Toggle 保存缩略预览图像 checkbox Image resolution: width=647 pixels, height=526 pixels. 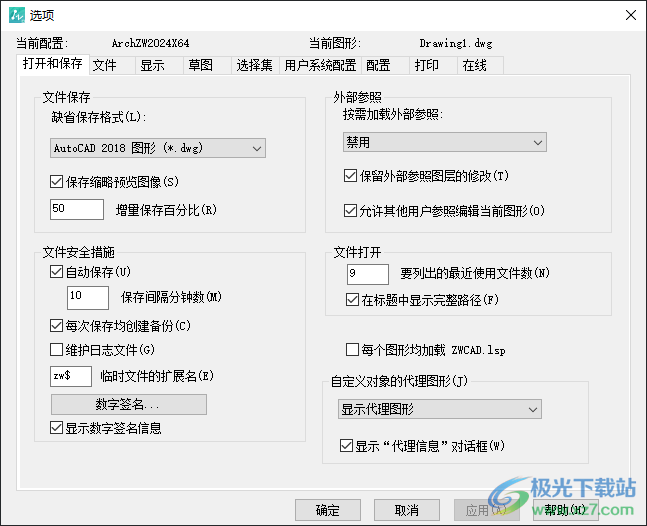coord(56,182)
